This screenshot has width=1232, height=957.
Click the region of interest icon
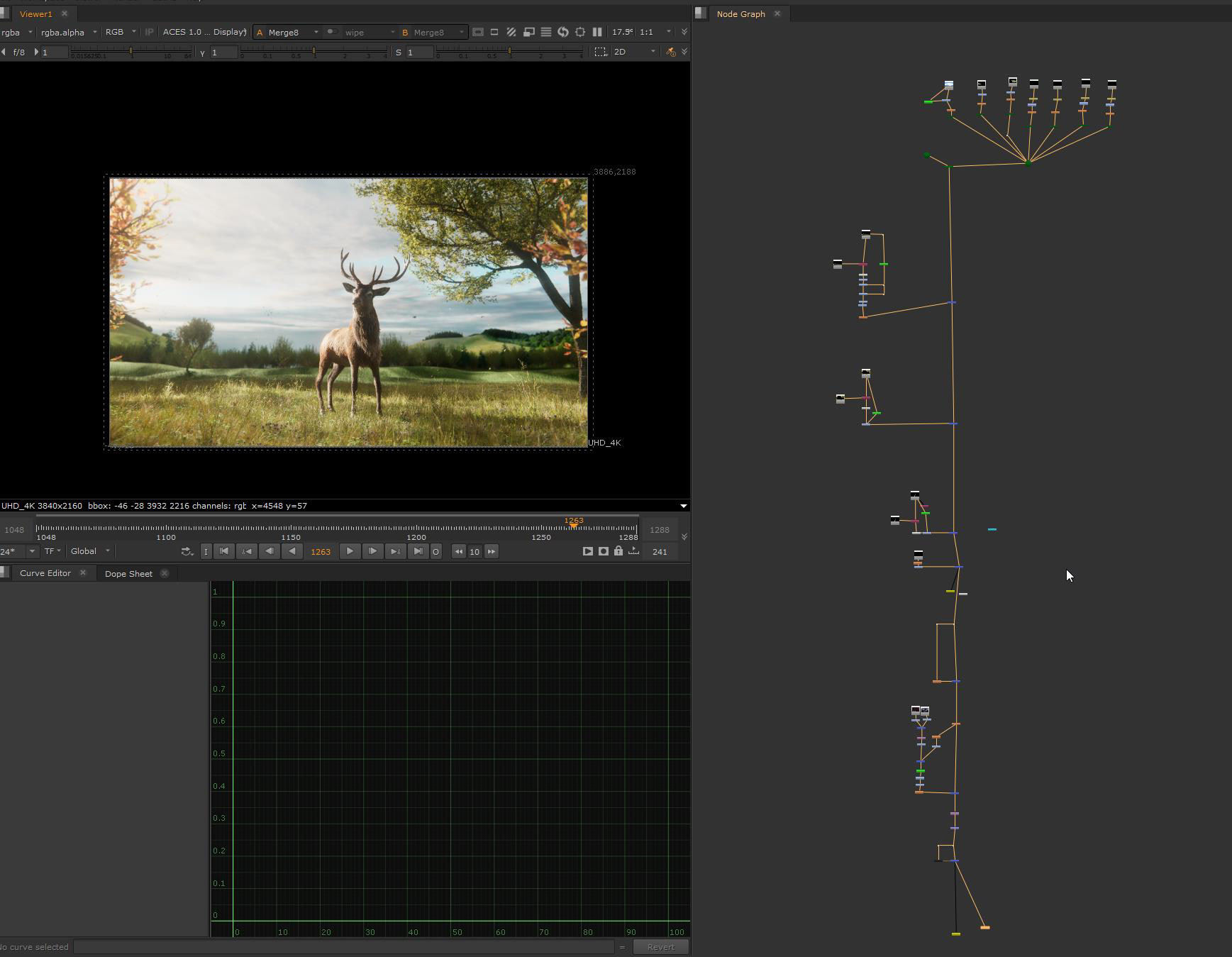494,32
